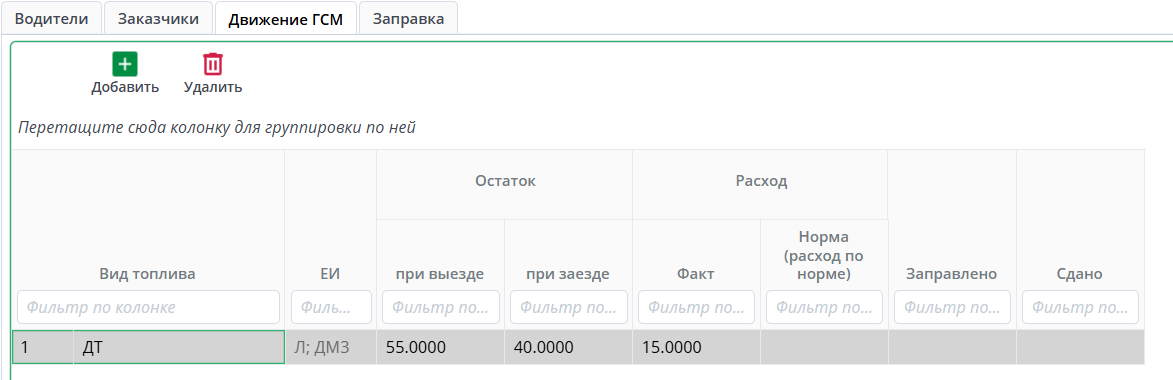Click the Остаток group header
1173x380 pixels.
click(x=505, y=181)
